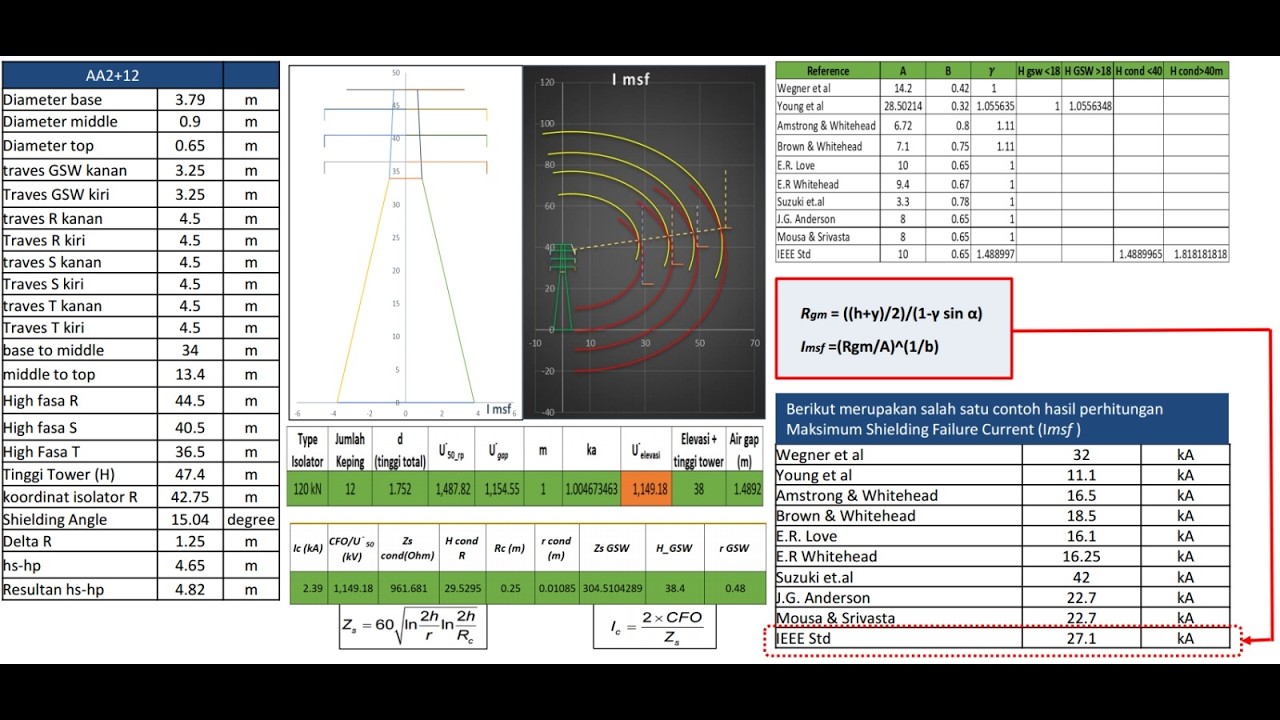Select the 2.39 Ic (kA) value
1280x720 pixels.
[x=309, y=587]
